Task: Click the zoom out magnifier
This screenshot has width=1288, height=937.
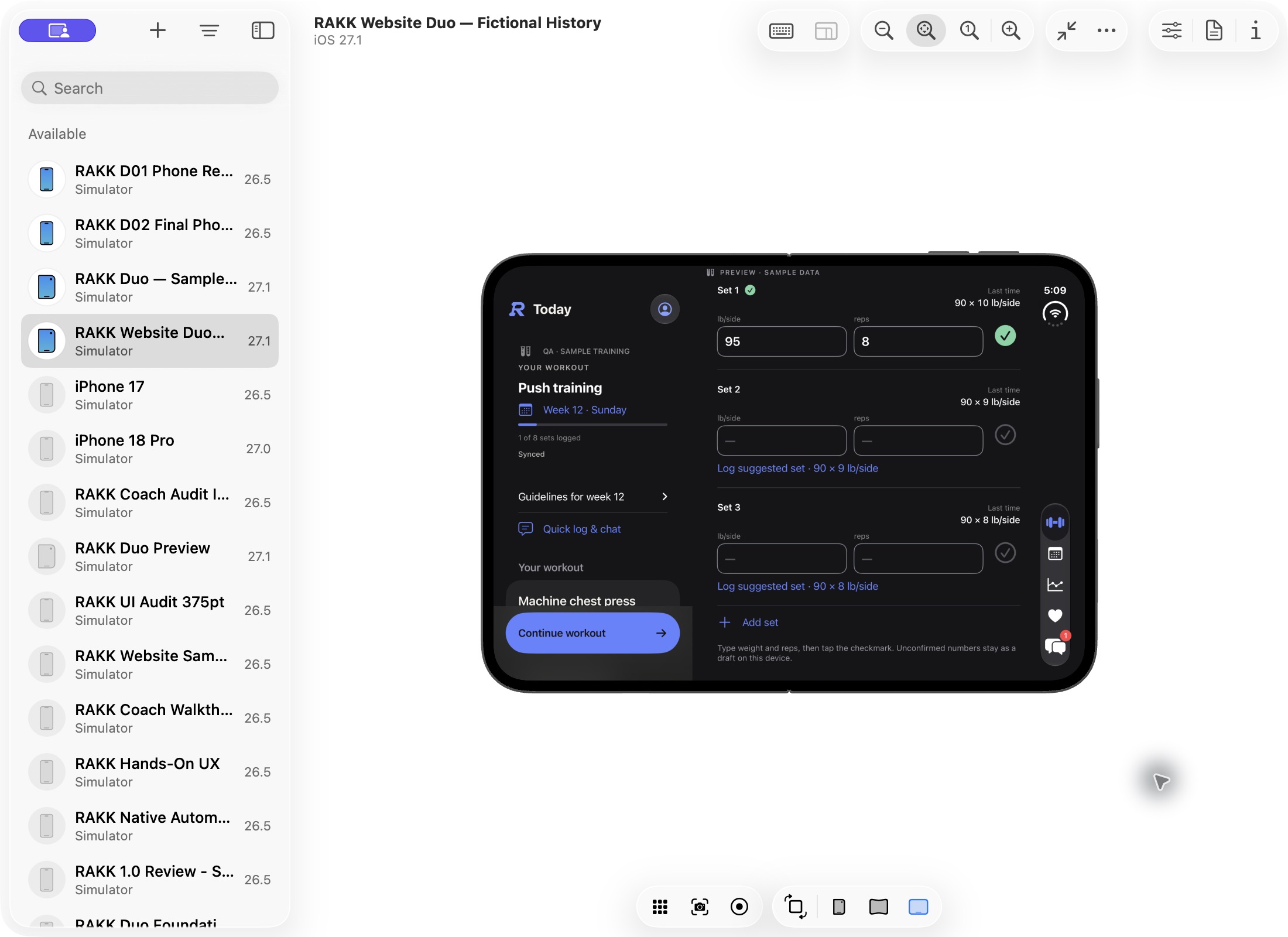Action: 883,30
